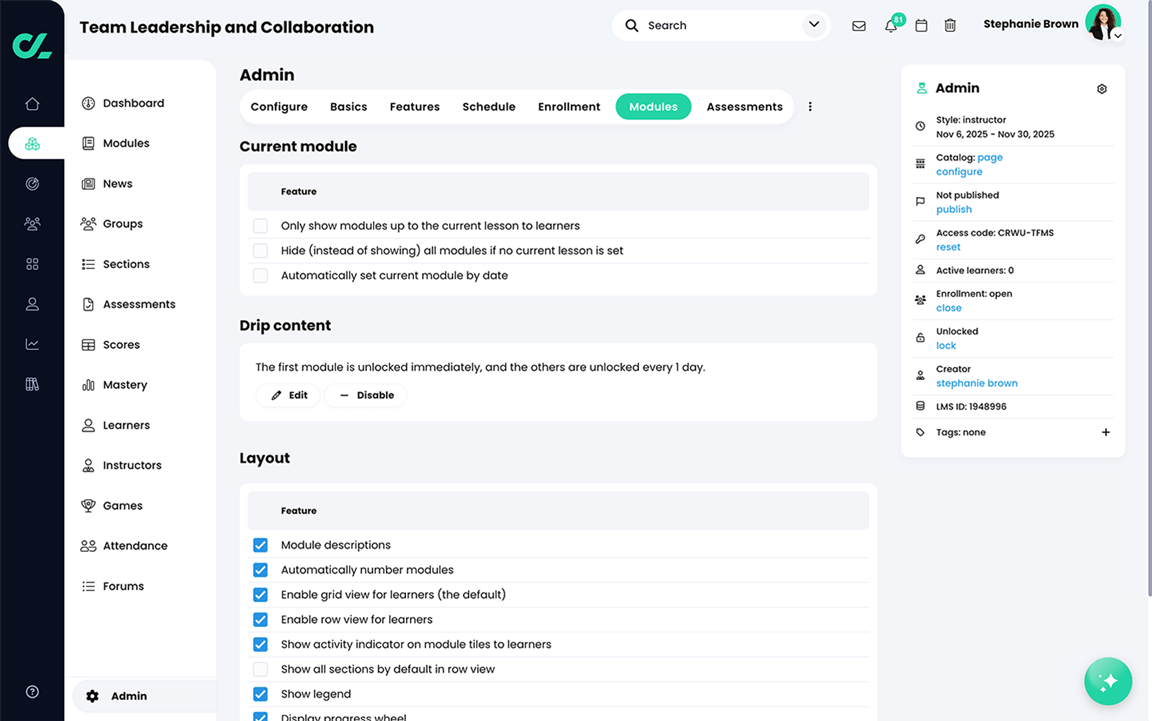The width and height of the screenshot is (1152, 721).
Task: Uncheck the 'Module descriptions' checkbox
Action: pos(260,544)
